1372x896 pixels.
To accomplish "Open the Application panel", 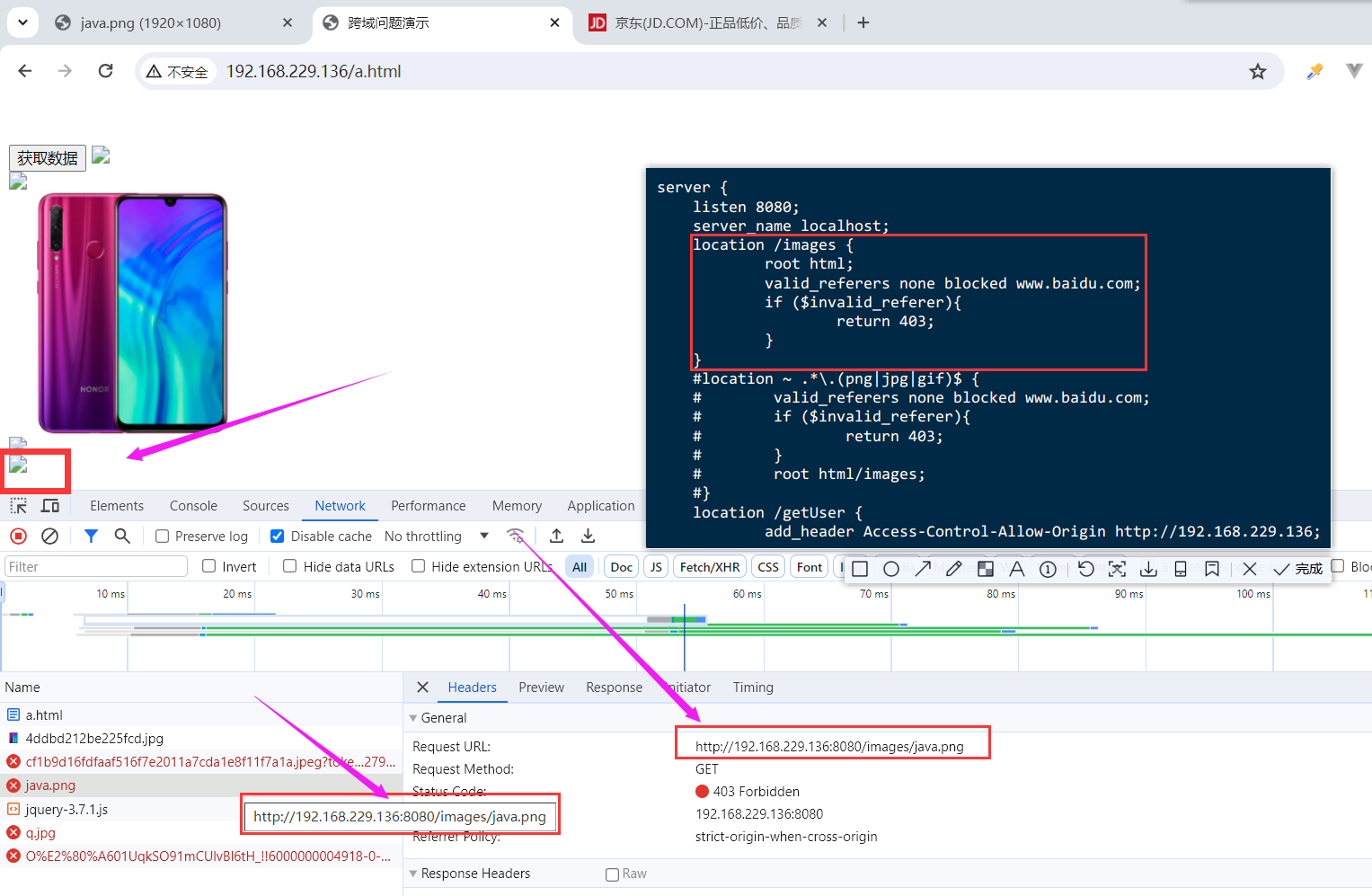I will click(x=601, y=506).
